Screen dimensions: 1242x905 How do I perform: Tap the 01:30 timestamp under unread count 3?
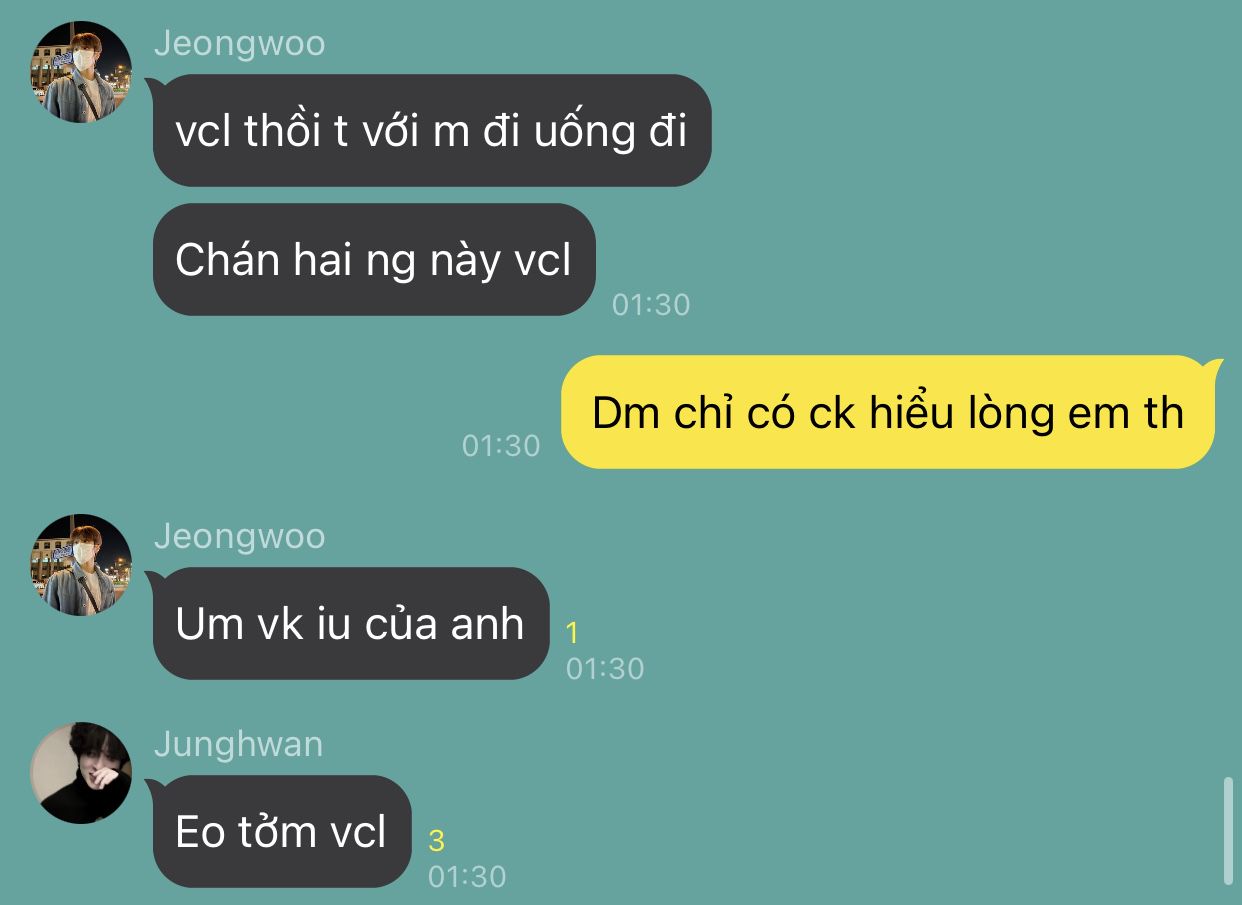(467, 876)
